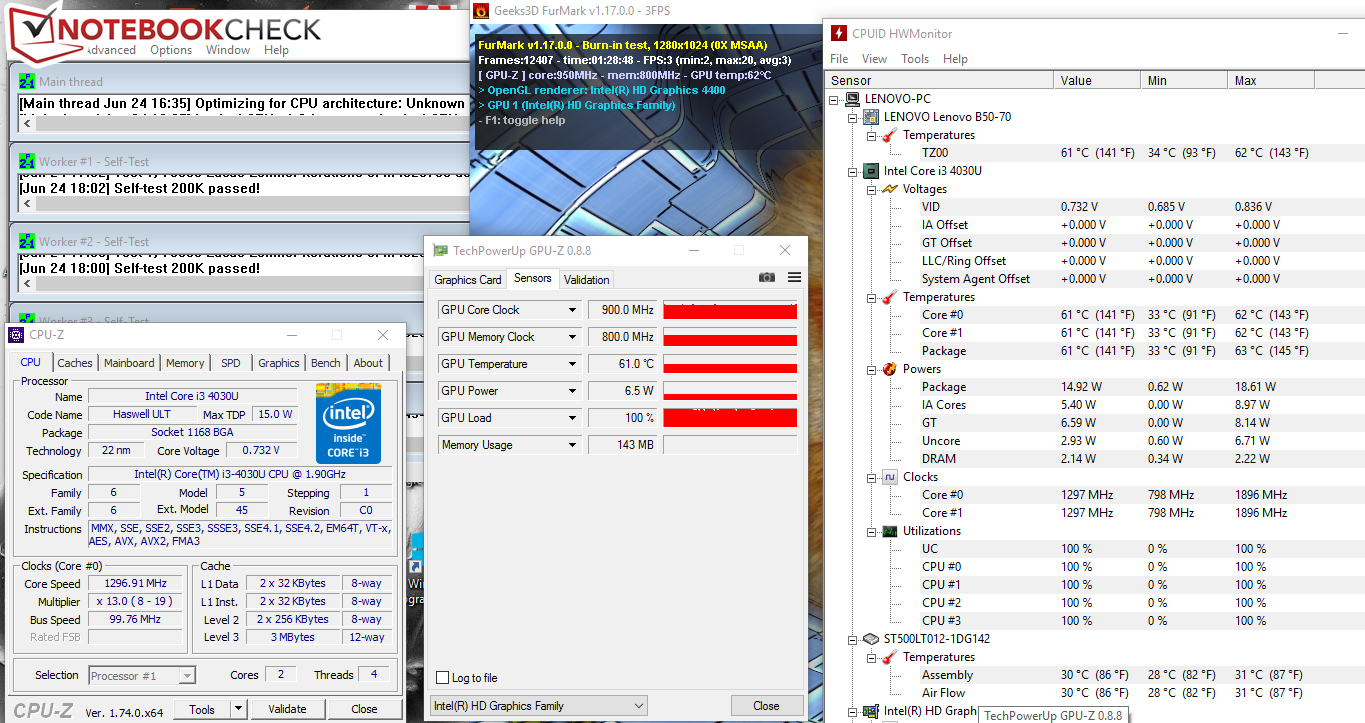1365x723 pixels.
Task: Open the HWMonitor Tools menu
Action: pos(915,59)
